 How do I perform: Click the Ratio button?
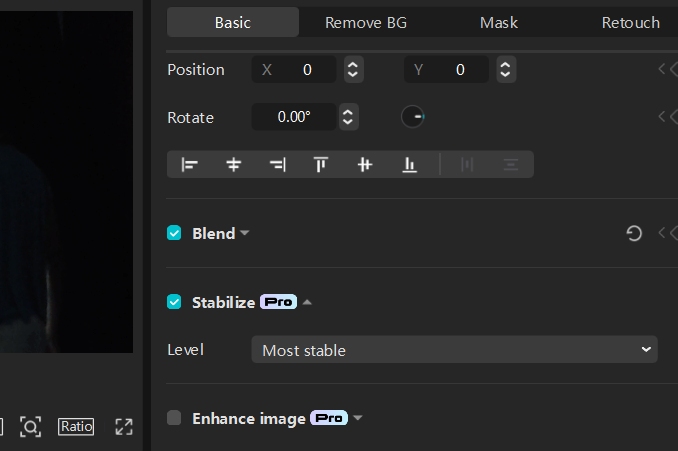76,427
